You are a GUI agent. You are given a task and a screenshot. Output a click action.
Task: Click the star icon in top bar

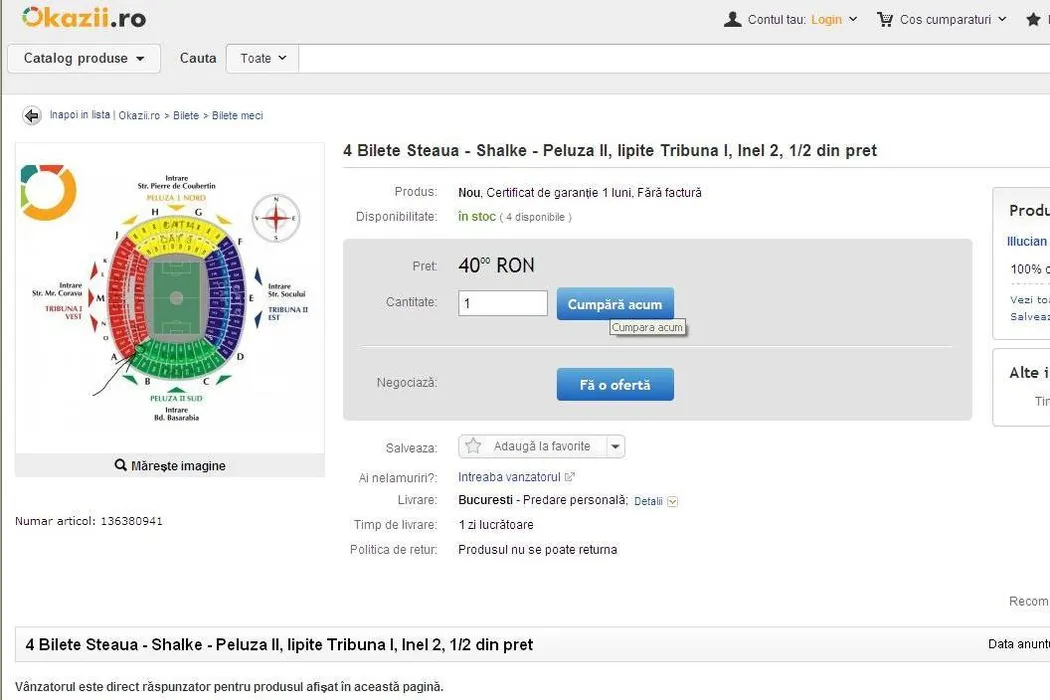click(1033, 19)
